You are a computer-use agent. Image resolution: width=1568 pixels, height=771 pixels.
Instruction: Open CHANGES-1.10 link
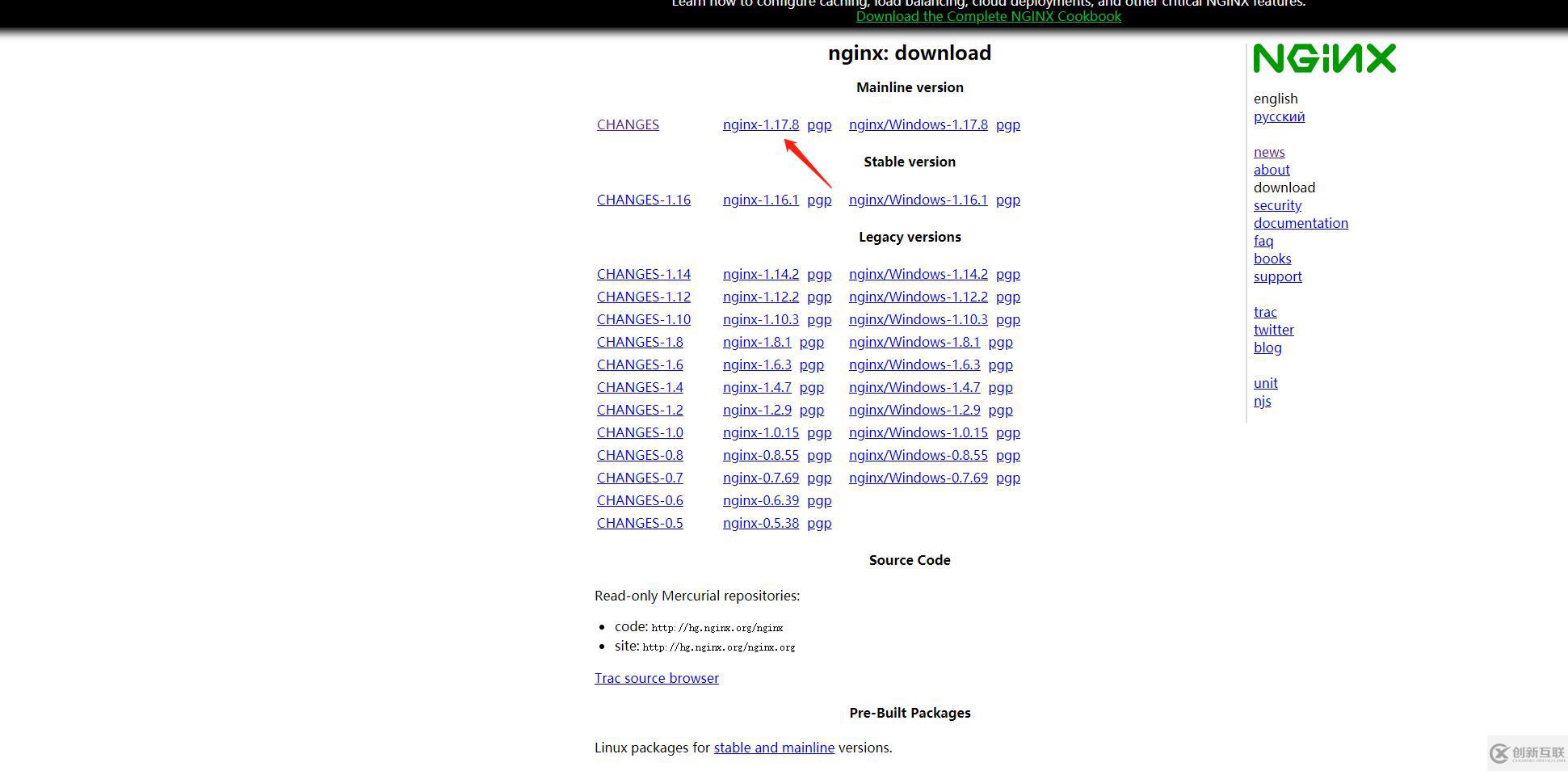(644, 319)
